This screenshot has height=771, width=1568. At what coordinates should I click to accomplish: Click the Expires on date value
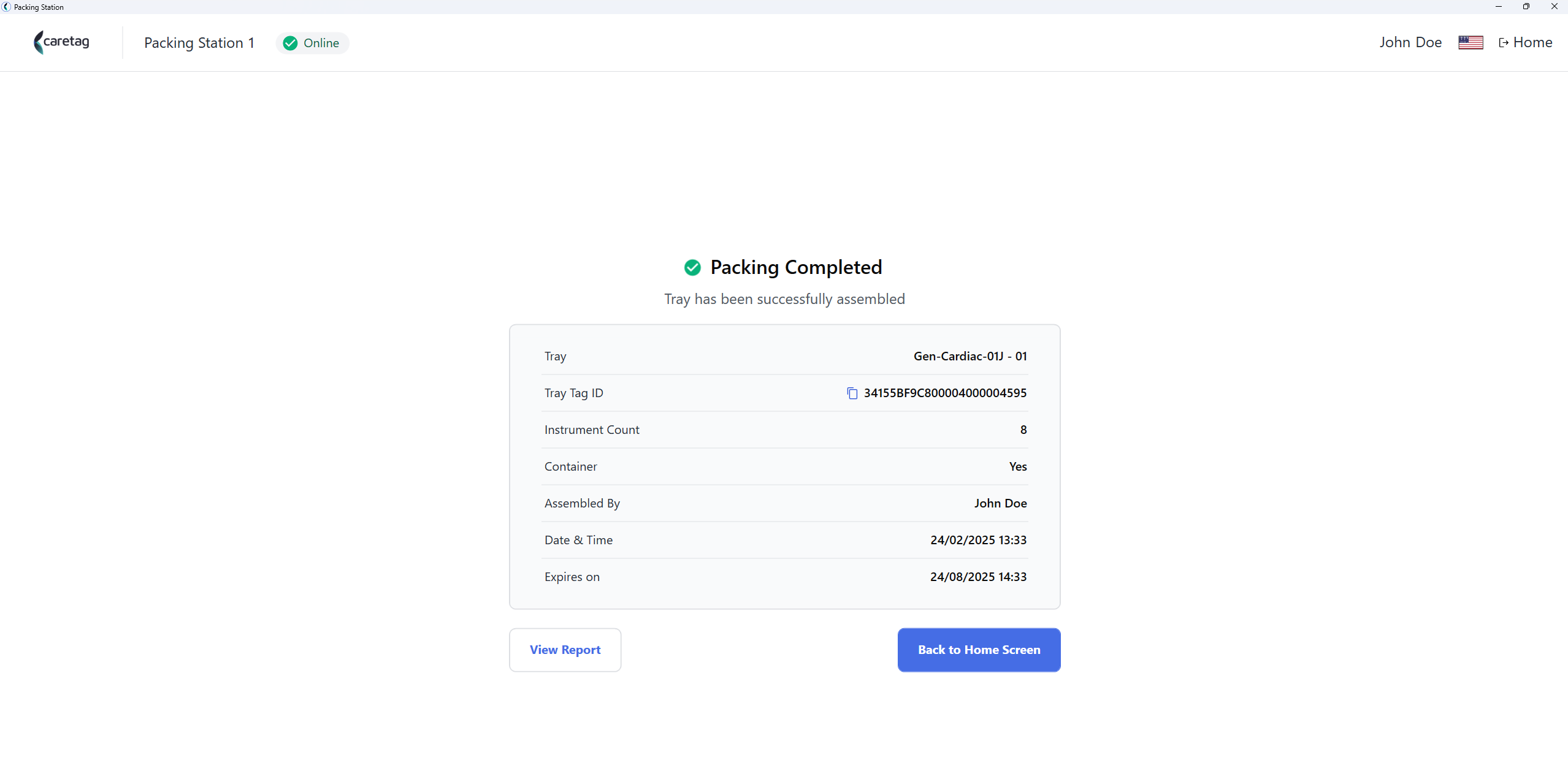coord(978,577)
